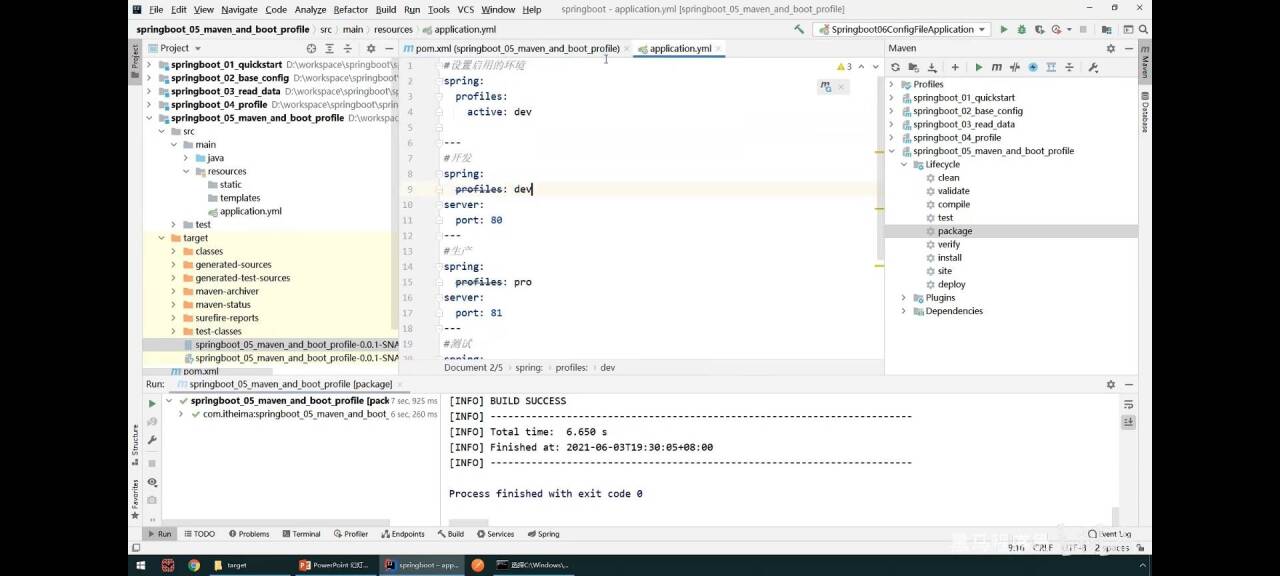Image resolution: width=1280 pixels, height=576 pixels.
Task: Open Terminal tool window tab
Action: pyautogui.click(x=300, y=534)
